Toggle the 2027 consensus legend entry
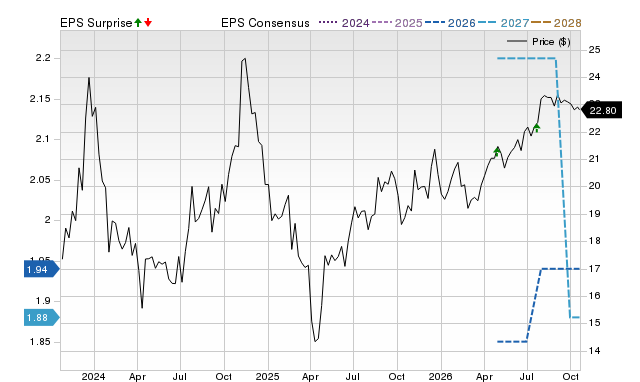The width and height of the screenshot is (640, 382). tap(503, 23)
